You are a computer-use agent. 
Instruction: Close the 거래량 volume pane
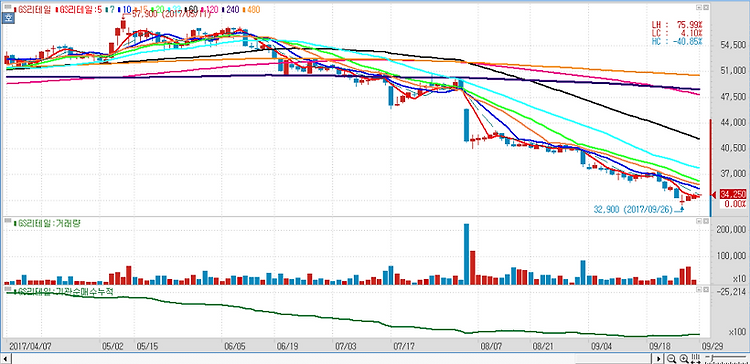[705, 221]
